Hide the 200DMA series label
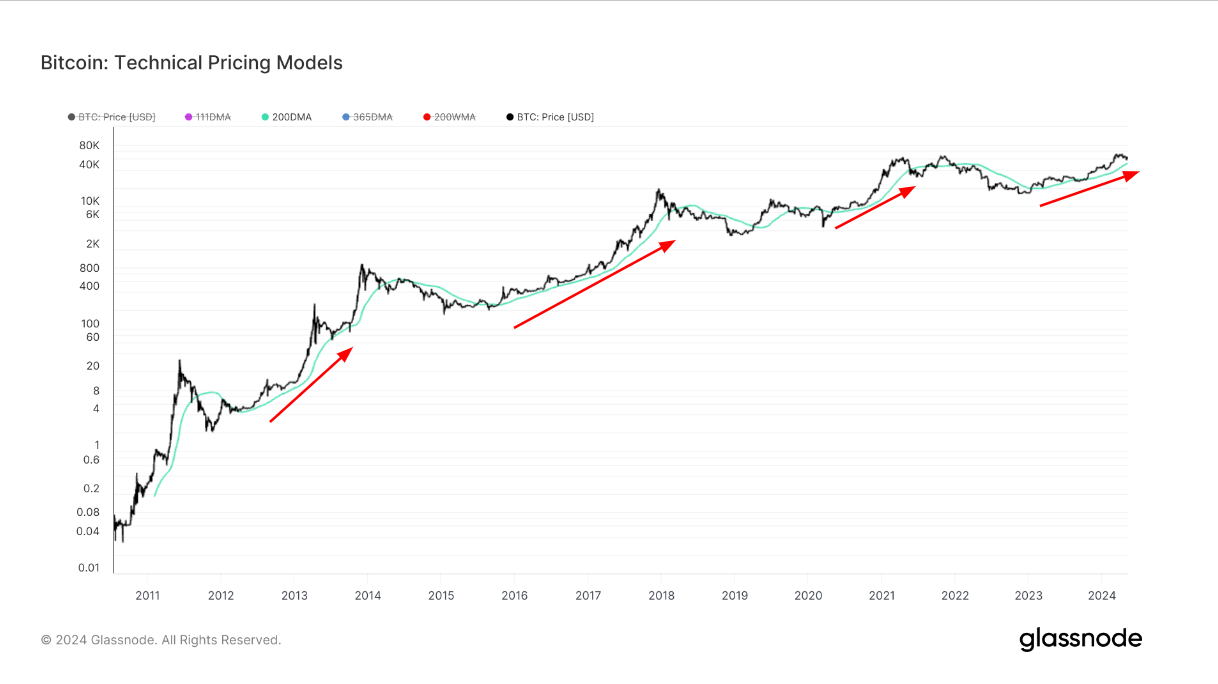The width and height of the screenshot is (1218, 684). pos(292,117)
